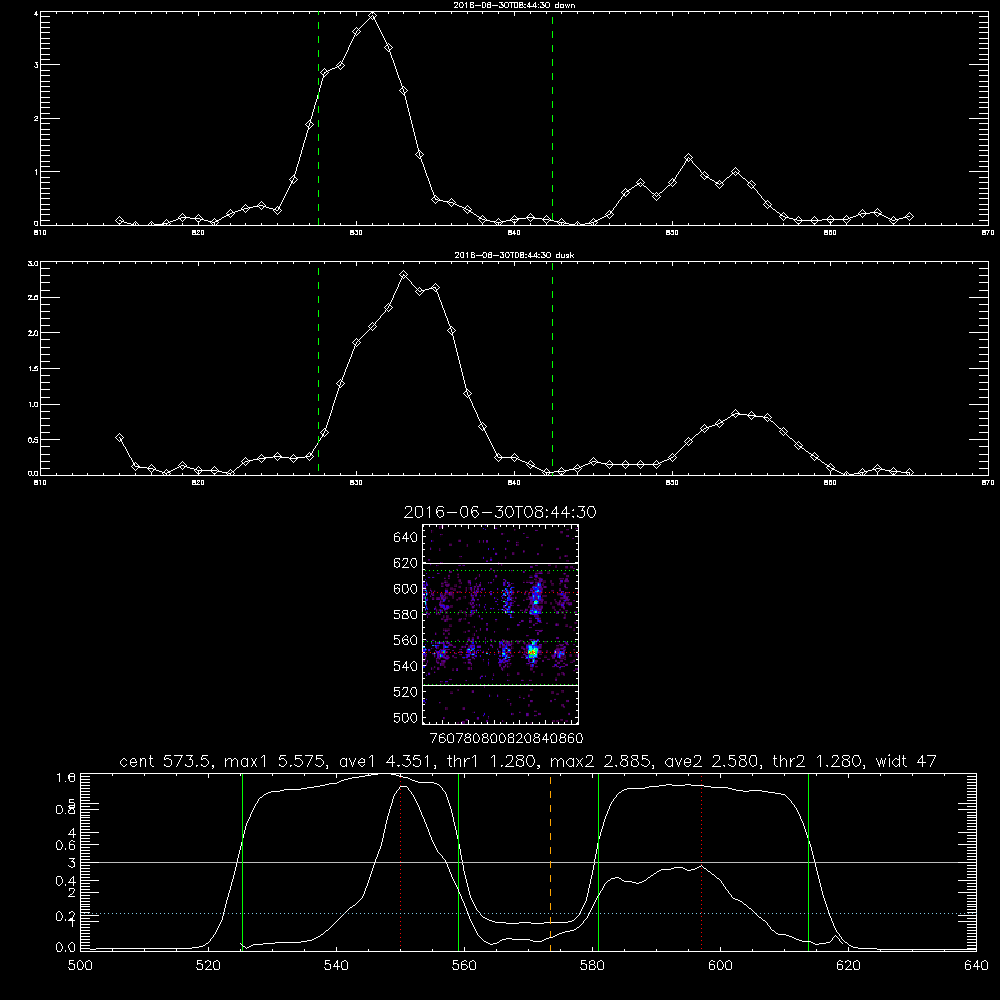Click the y-axis label 580 beside the spectral image
The height and width of the screenshot is (1000, 1000).
[405, 615]
